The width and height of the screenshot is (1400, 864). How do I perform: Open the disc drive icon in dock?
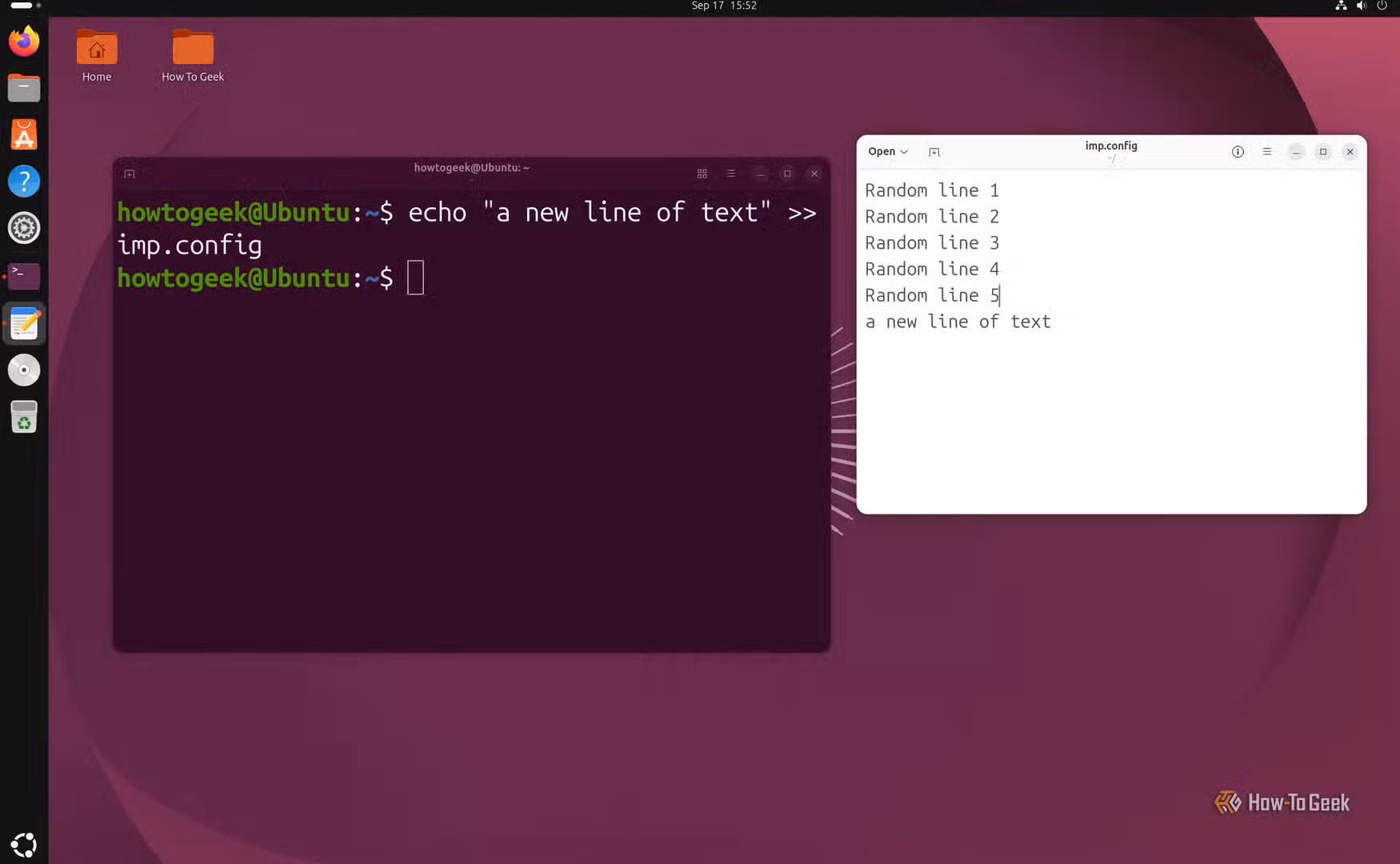24,370
